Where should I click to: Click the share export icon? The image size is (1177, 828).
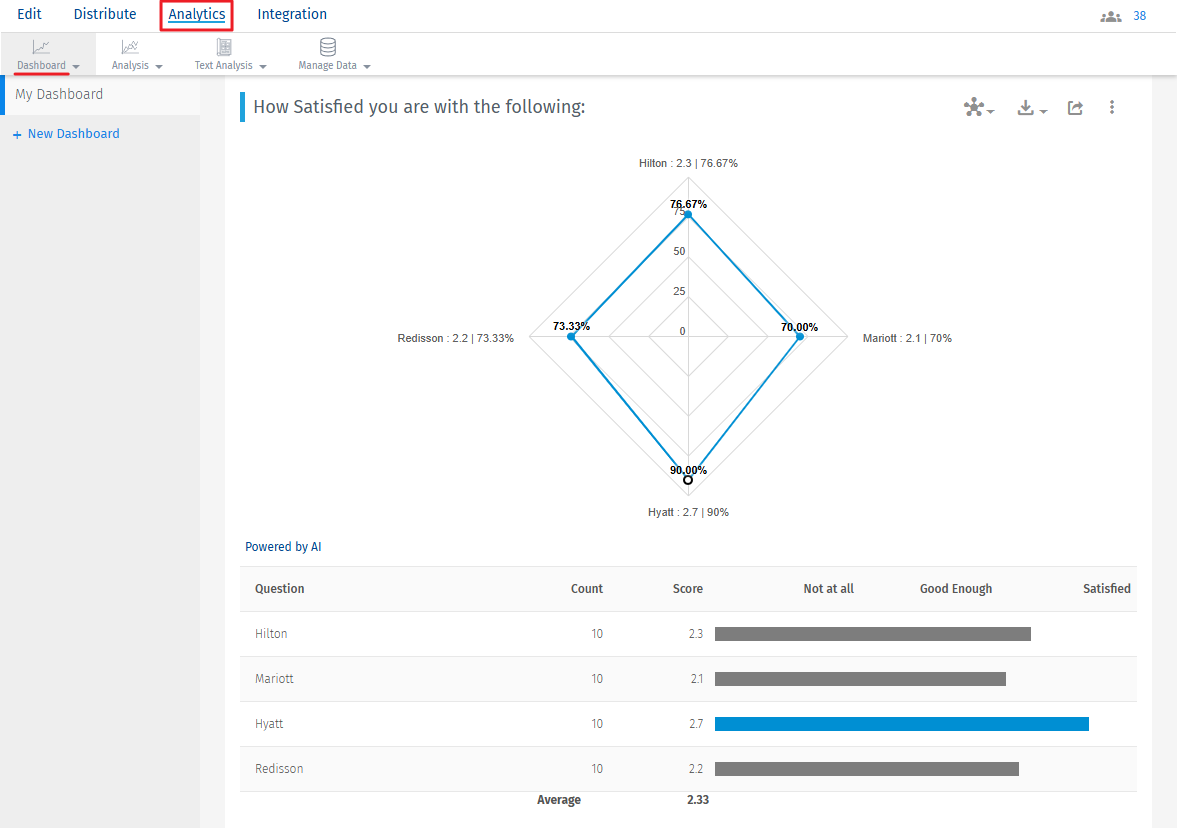pyautogui.click(x=1075, y=108)
